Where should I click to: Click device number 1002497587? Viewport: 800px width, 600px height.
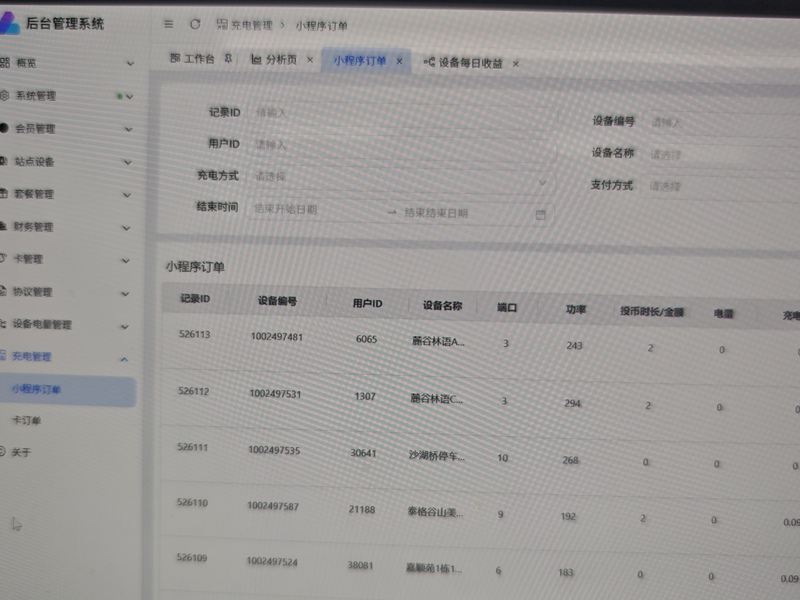273,506
